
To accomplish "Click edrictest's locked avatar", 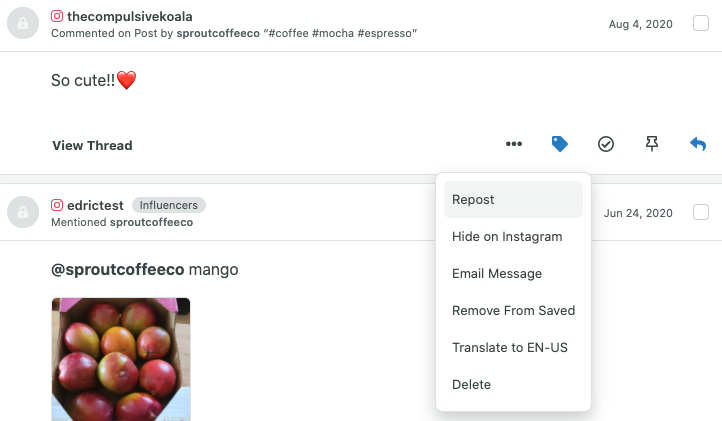I will (23, 212).
